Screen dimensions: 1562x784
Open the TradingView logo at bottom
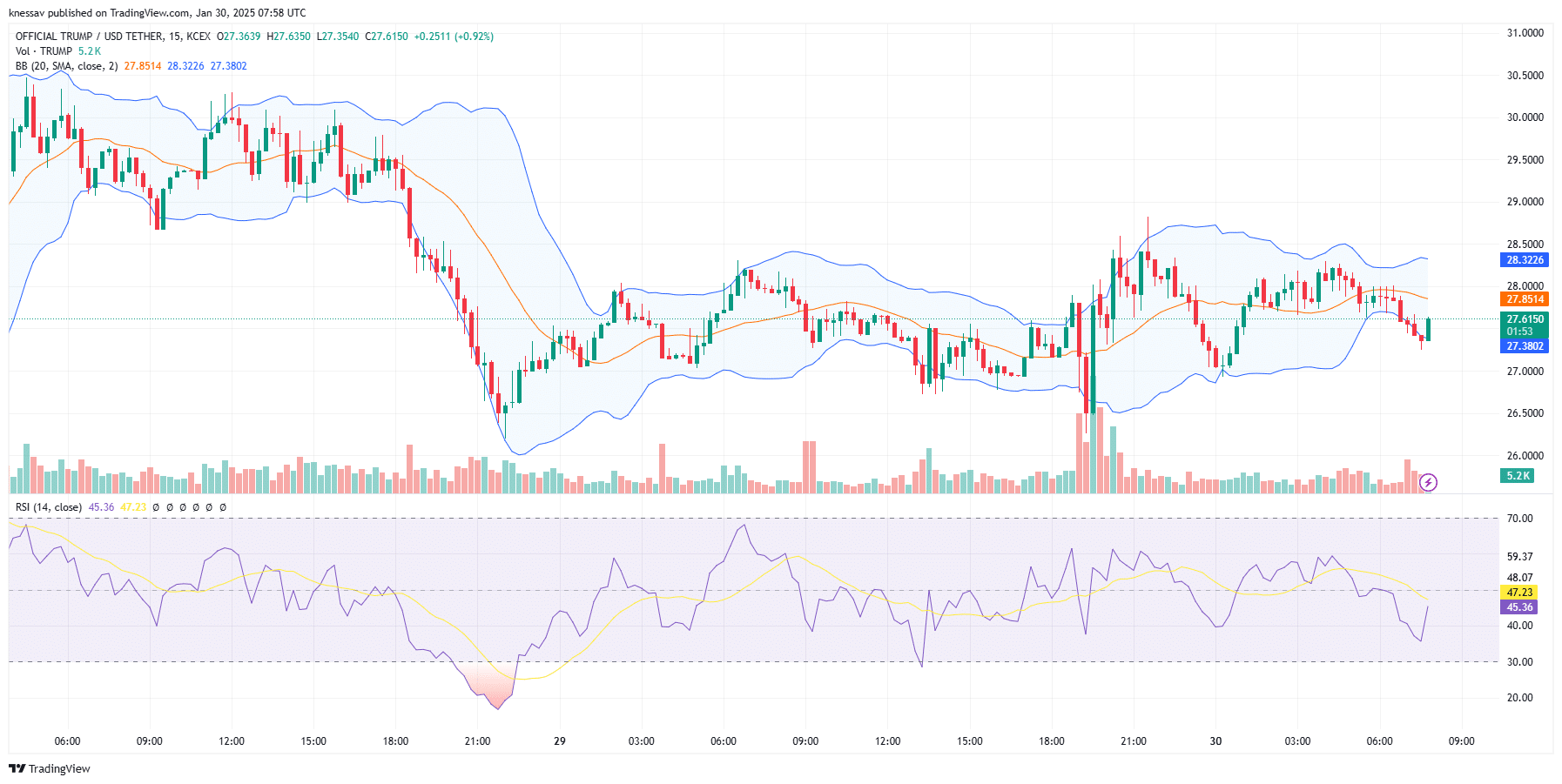point(50,768)
